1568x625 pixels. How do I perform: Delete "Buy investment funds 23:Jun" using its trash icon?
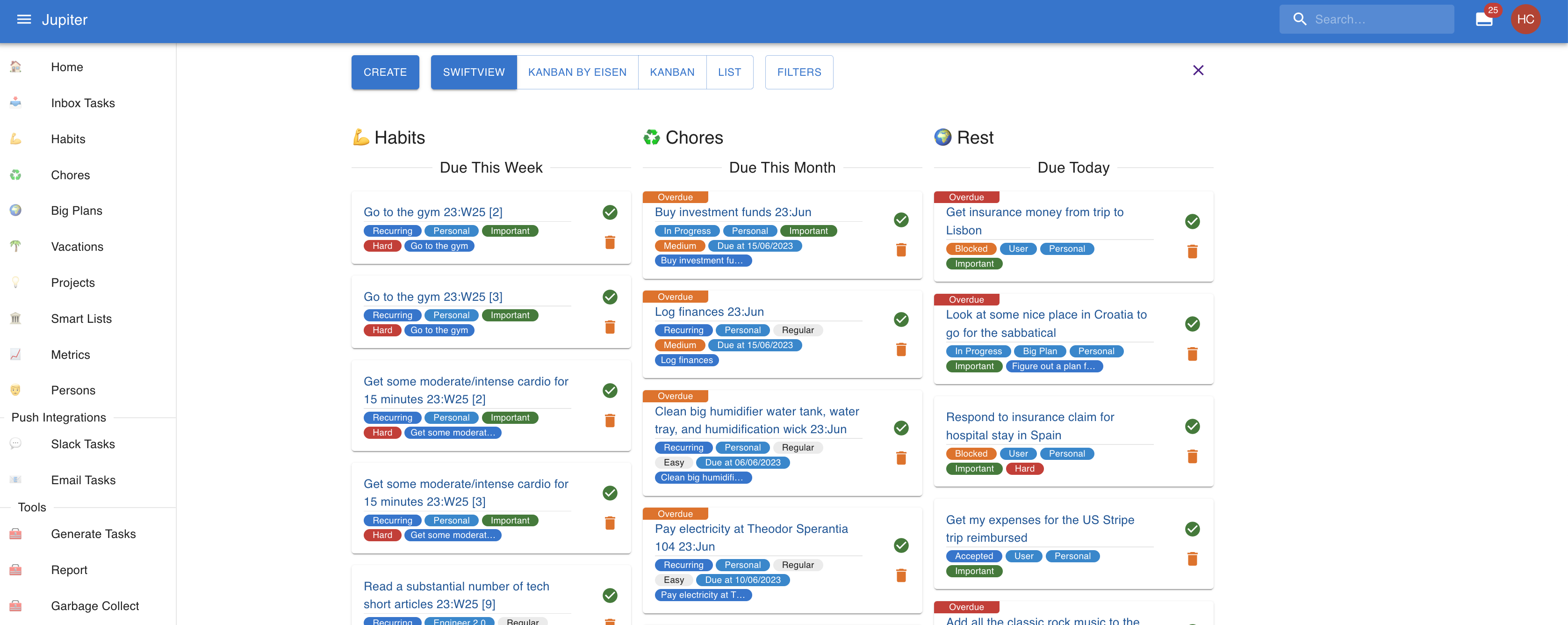901,250
